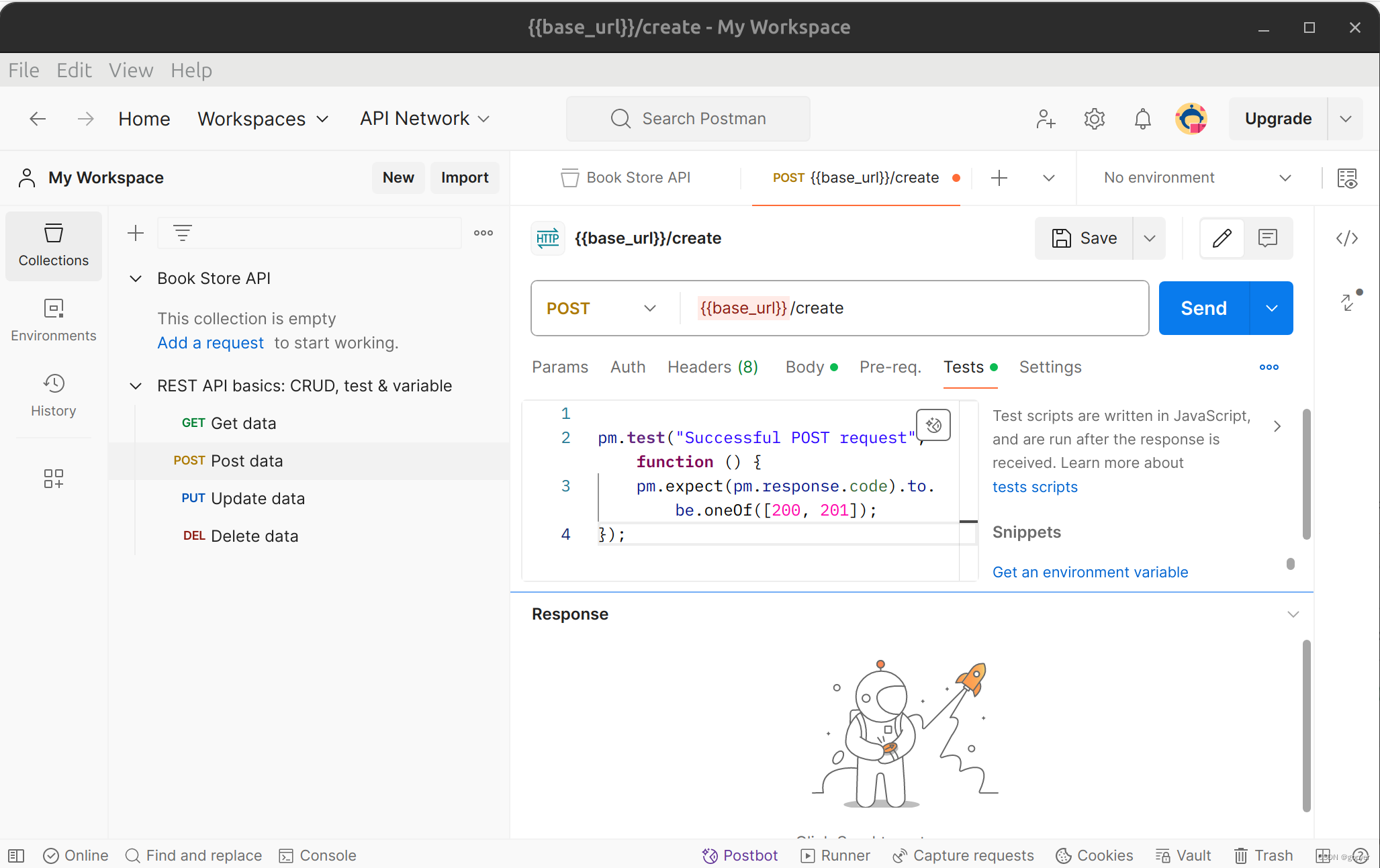Open Trash in the status bar
The height and width of the screenshot is (868, 1380).
(1264, 855)
